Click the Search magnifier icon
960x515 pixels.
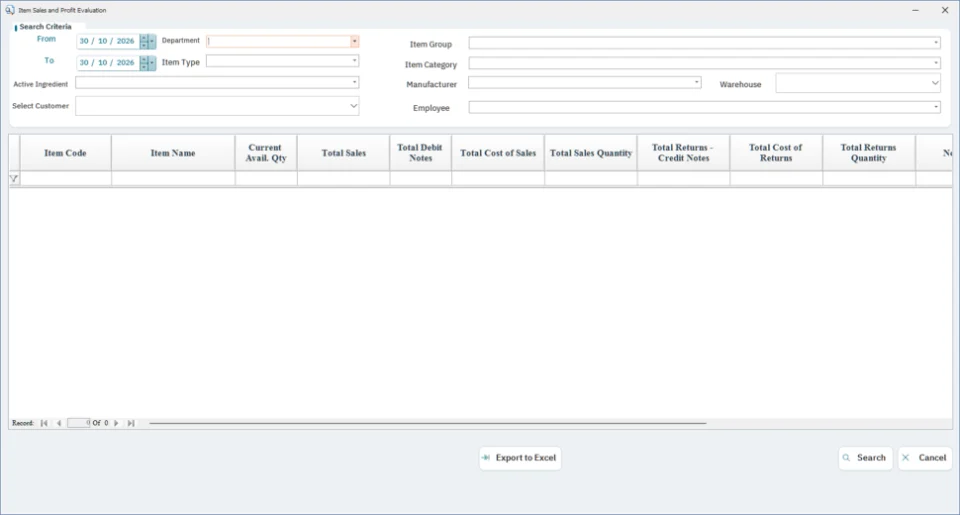pos(847,458)
